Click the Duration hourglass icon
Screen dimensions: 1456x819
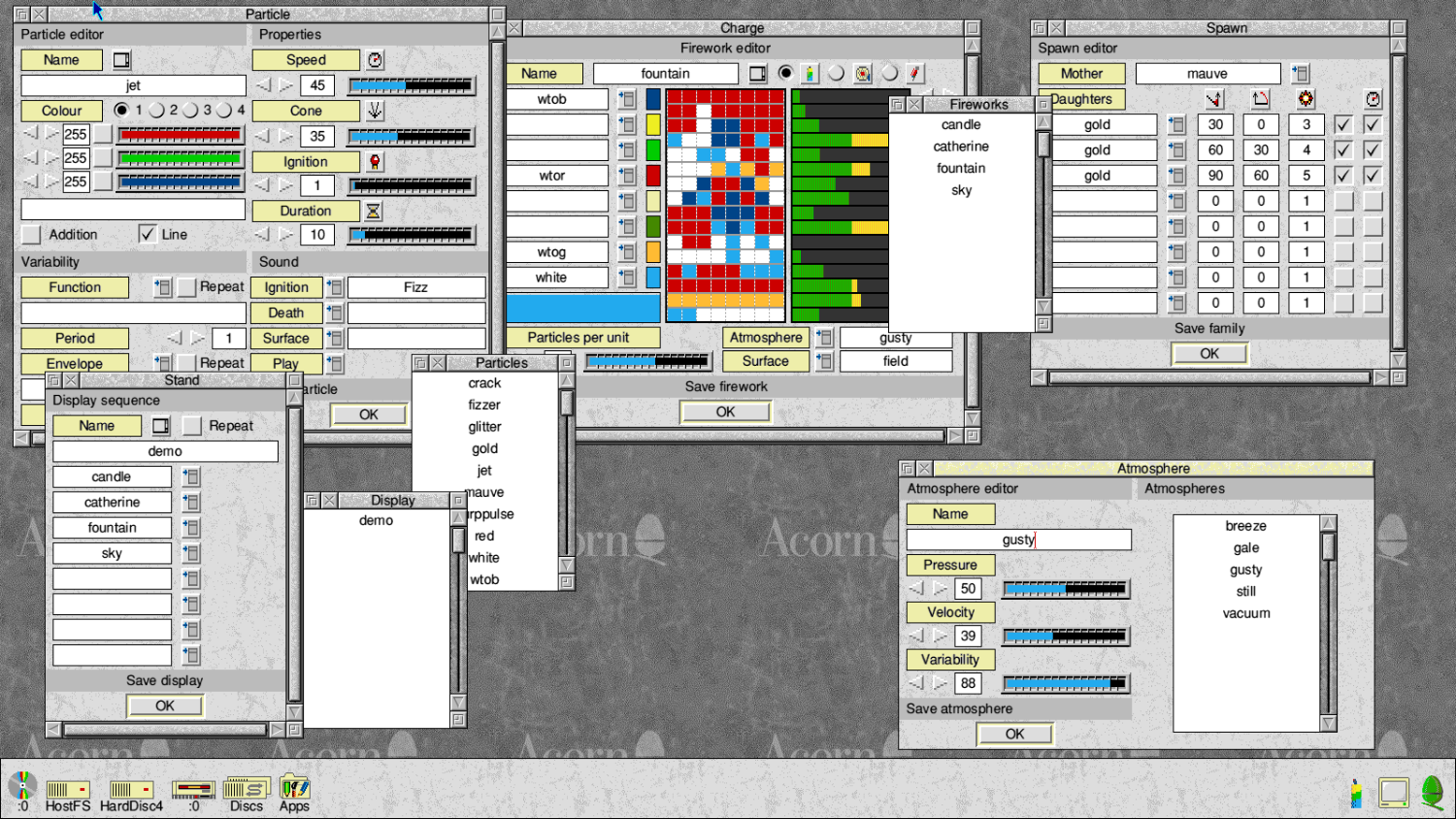[374, 211]
